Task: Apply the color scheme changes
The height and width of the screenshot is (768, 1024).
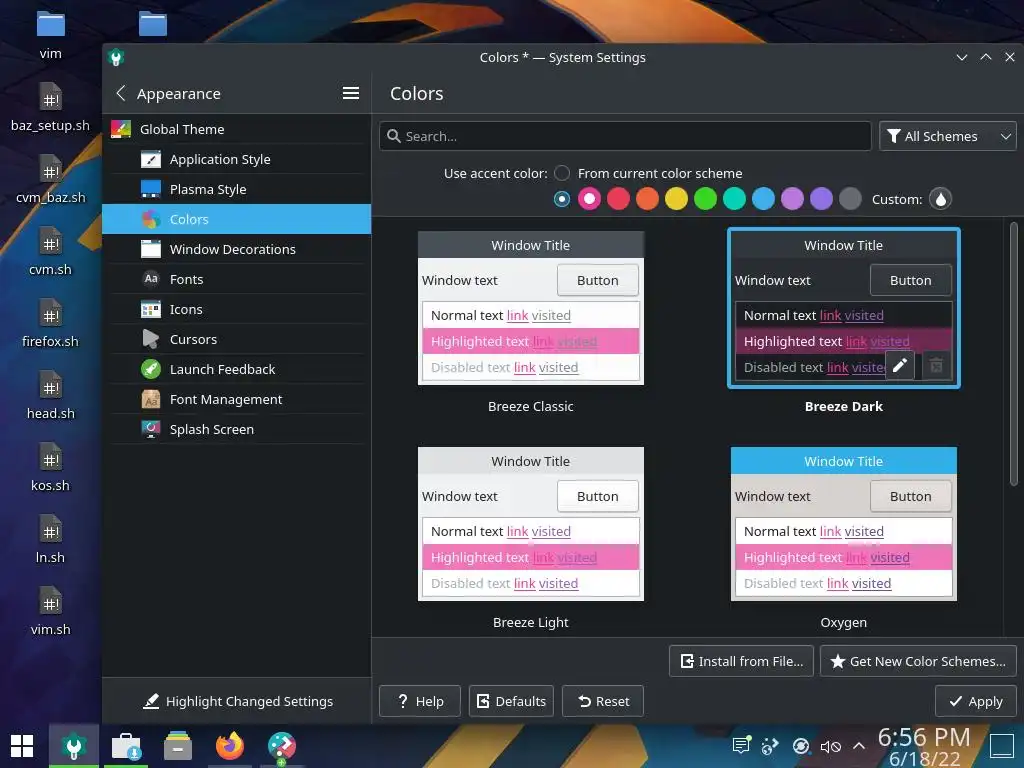Action: click(976, 701)
